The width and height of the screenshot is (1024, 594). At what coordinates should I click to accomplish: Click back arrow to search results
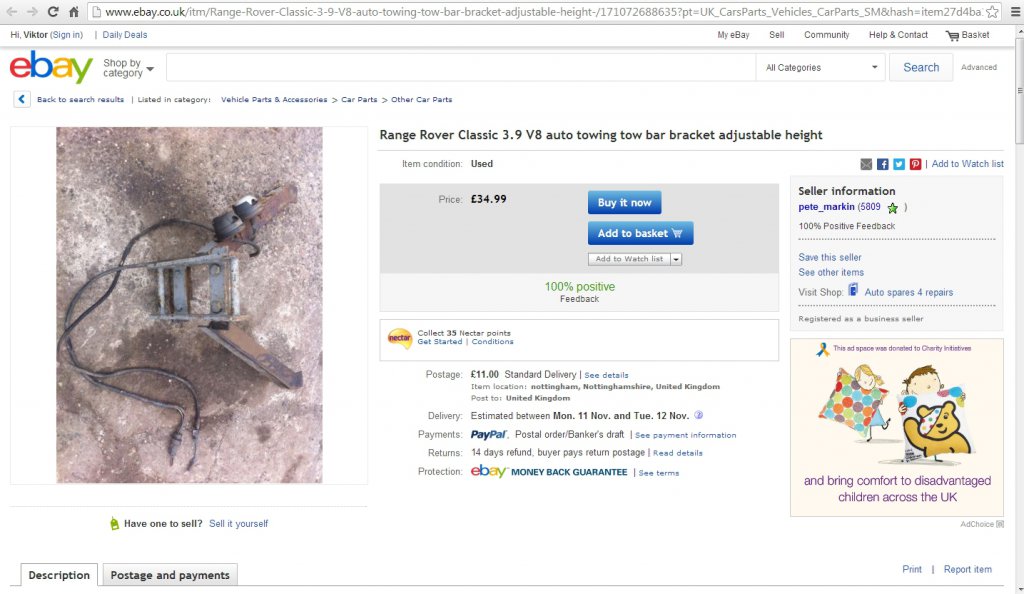coord(22,99)
